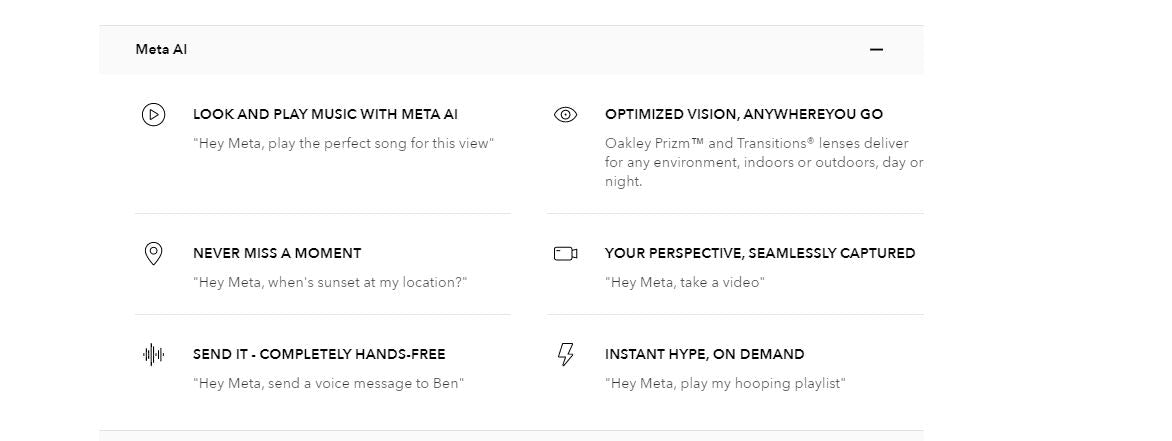The width and height of the screenshot is (1172, 441).
Task: Click Send It - Completely Hands-Free heading
Action: (319, 354)
